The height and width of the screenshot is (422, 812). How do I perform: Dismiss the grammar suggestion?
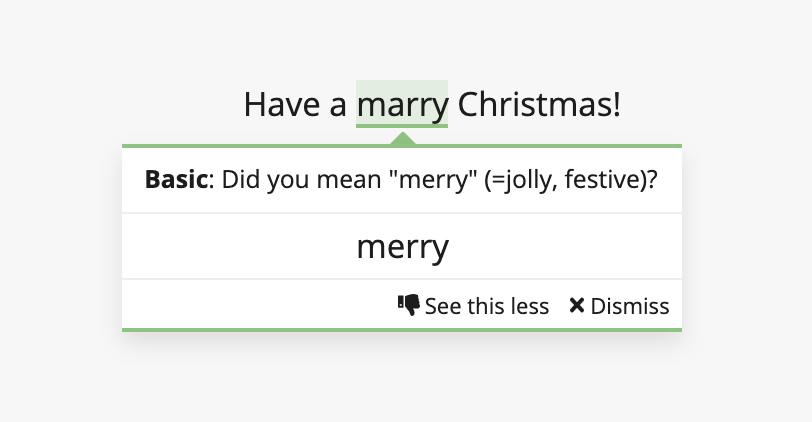tap(619, 306)
